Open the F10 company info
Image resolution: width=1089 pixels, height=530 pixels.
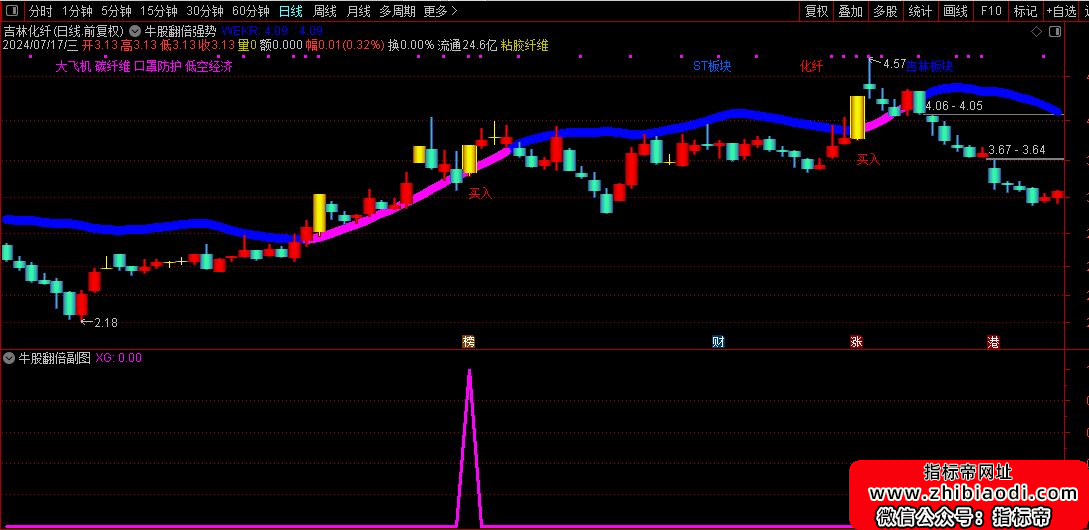point(990,11)
